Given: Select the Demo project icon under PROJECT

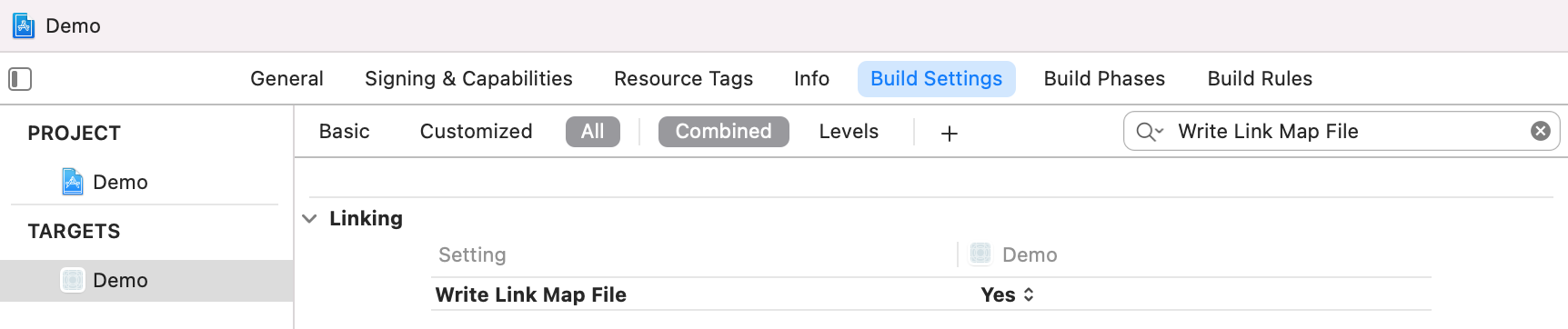Looking at the screenshot, I should click(x=73, y=182).
